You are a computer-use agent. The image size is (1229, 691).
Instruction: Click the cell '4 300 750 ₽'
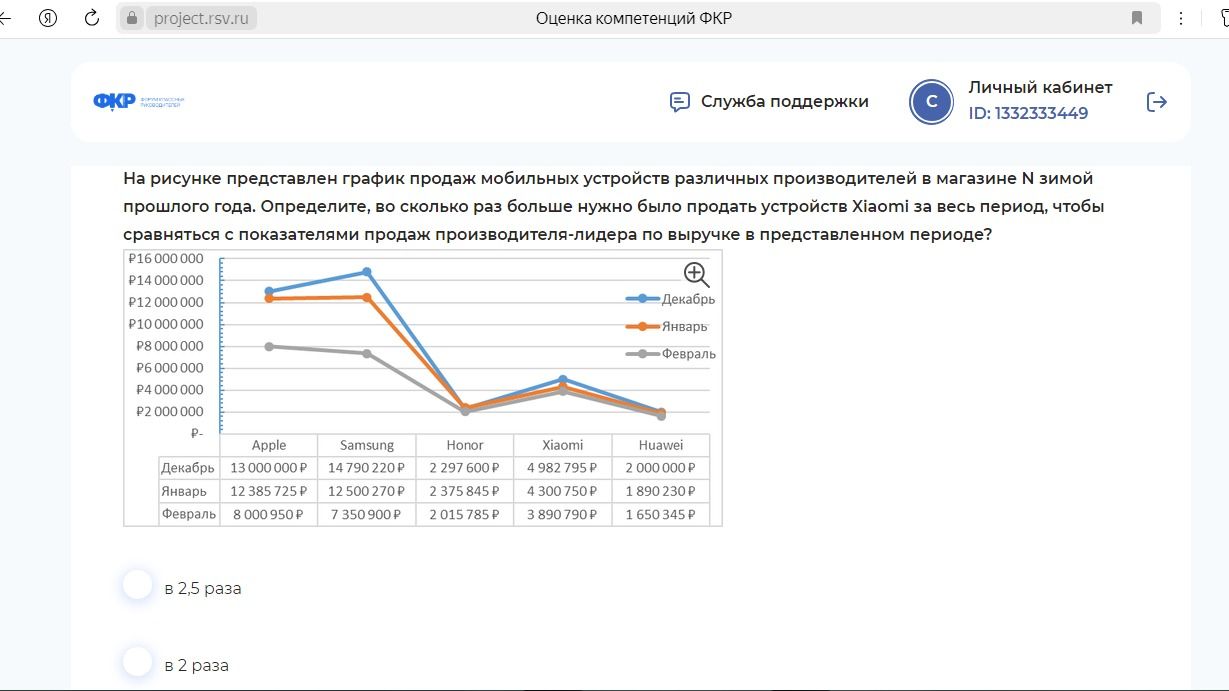tap(562, 491)
